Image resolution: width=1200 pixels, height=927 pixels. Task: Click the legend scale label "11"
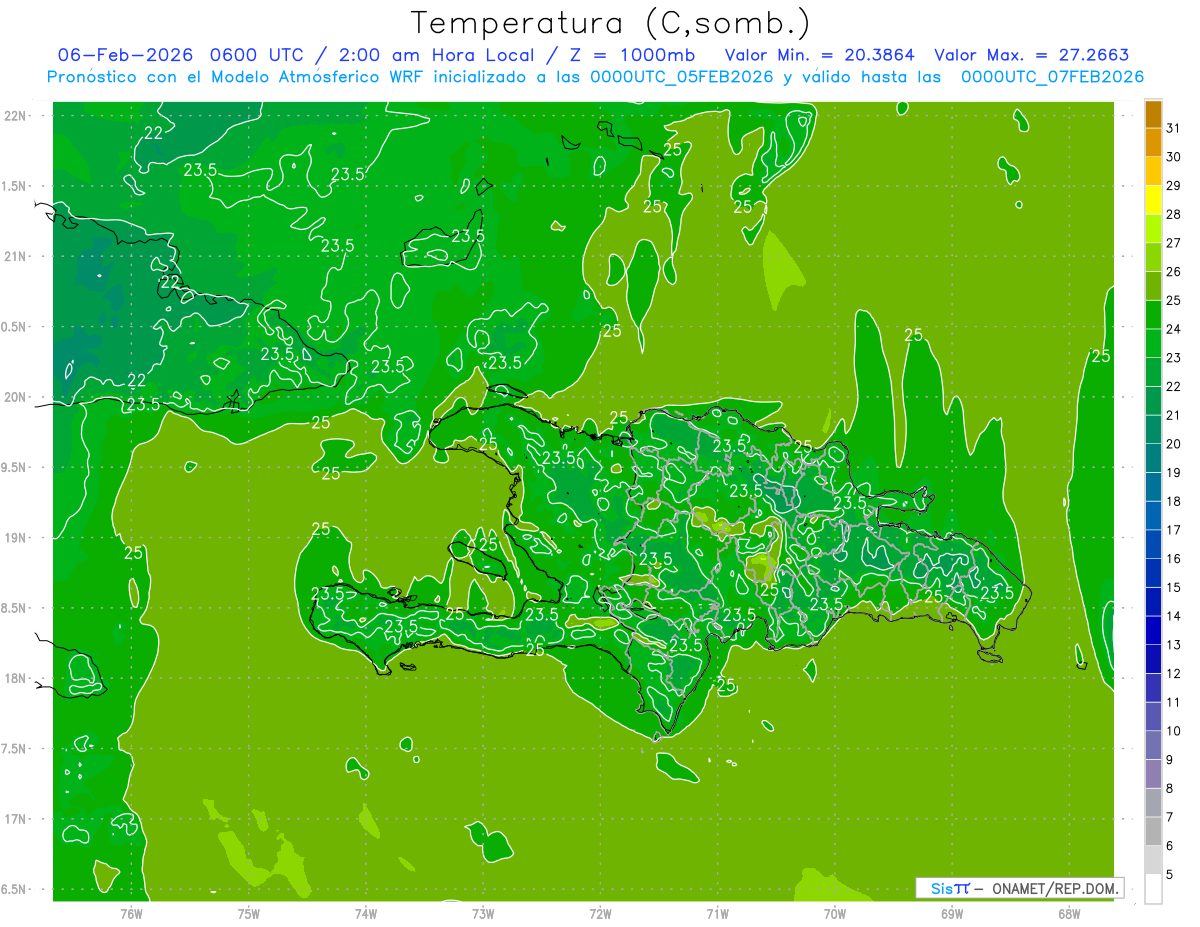pyautogui.click(x=1173, y=702)
